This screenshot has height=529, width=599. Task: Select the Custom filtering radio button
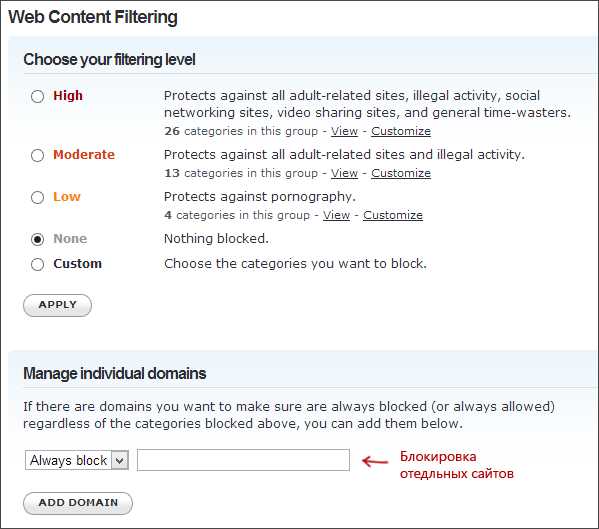pyautogui.click(x=37, y=264)
